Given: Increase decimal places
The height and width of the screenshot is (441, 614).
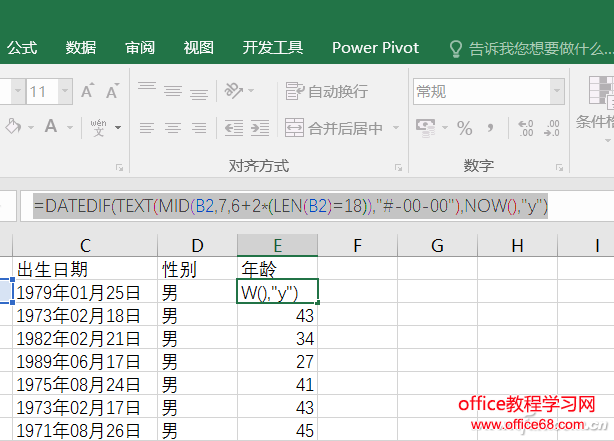Looking at the screenshot, I should (526, 128).
